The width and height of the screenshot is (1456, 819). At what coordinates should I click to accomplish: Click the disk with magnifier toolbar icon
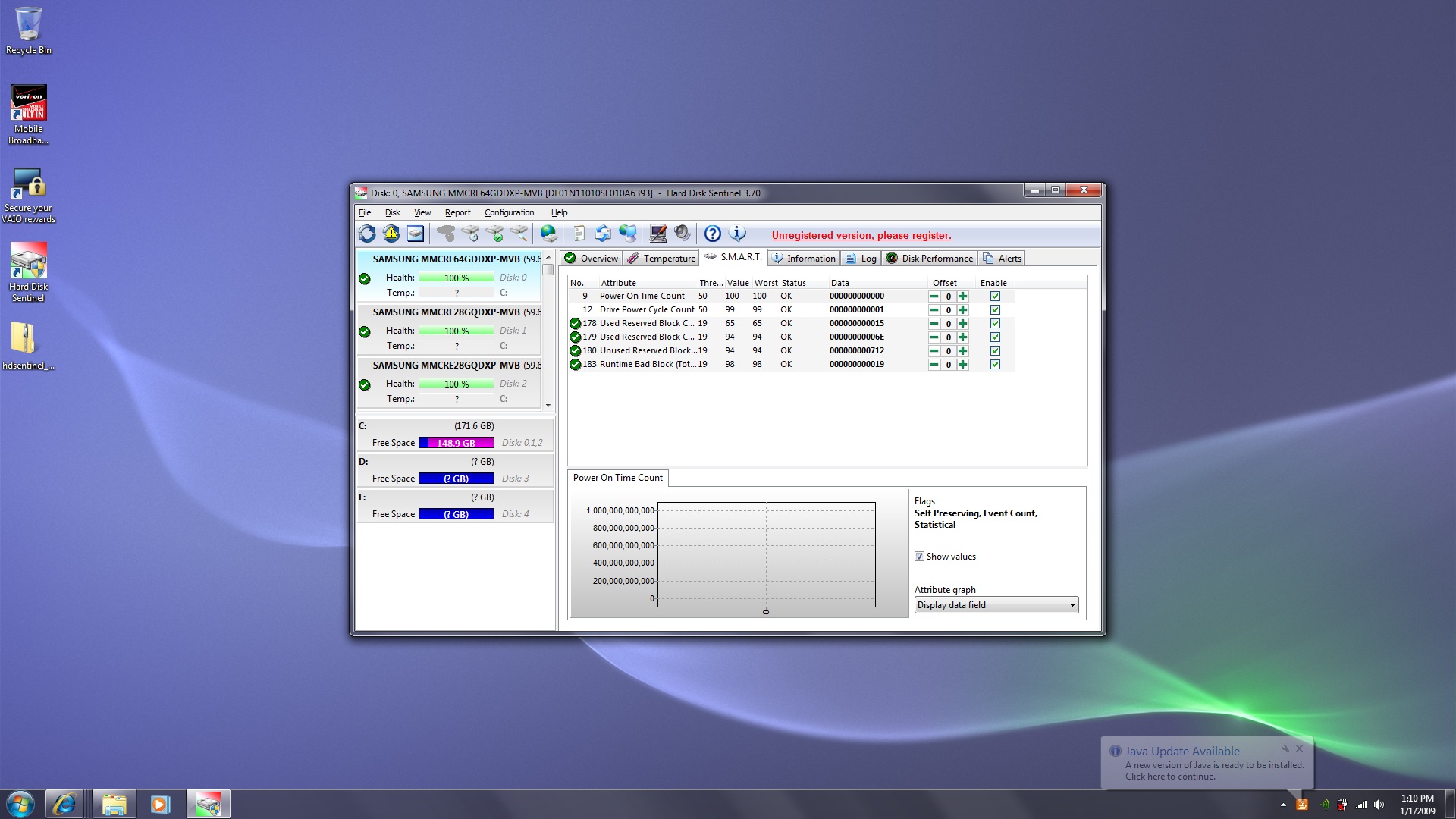pos(519,234)
